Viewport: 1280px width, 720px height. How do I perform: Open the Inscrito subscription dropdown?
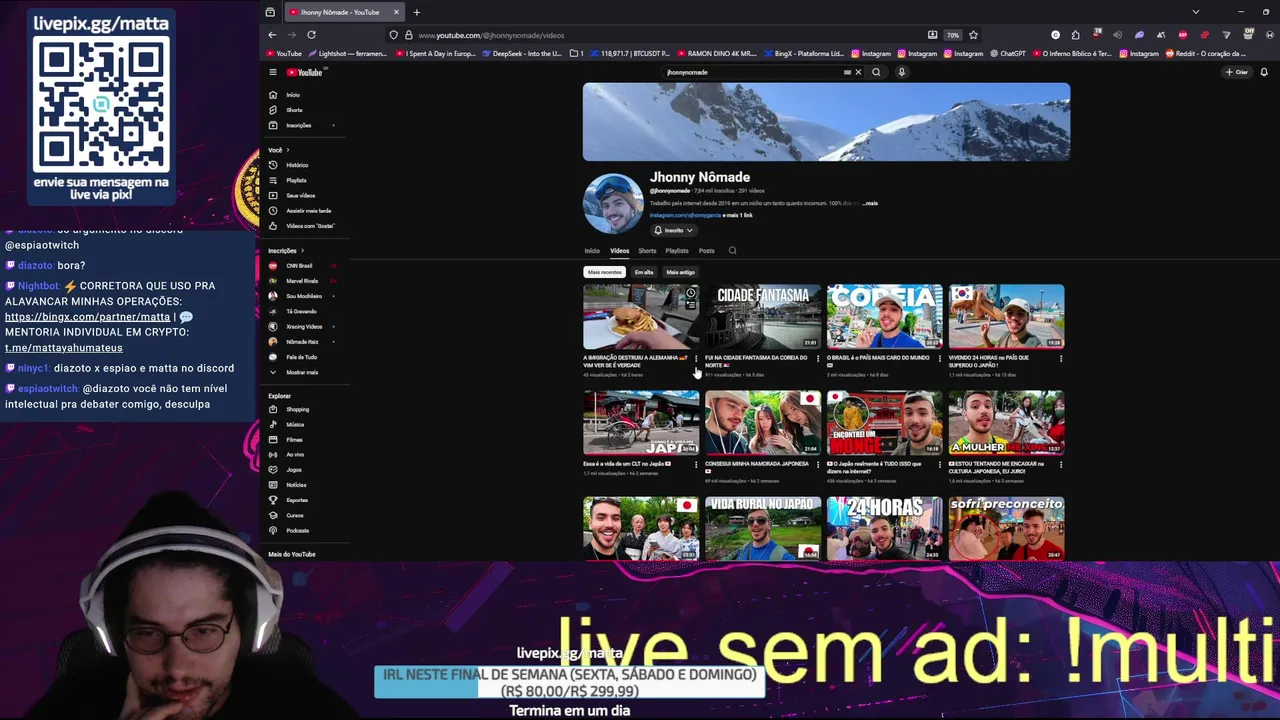tap(673, 230)
